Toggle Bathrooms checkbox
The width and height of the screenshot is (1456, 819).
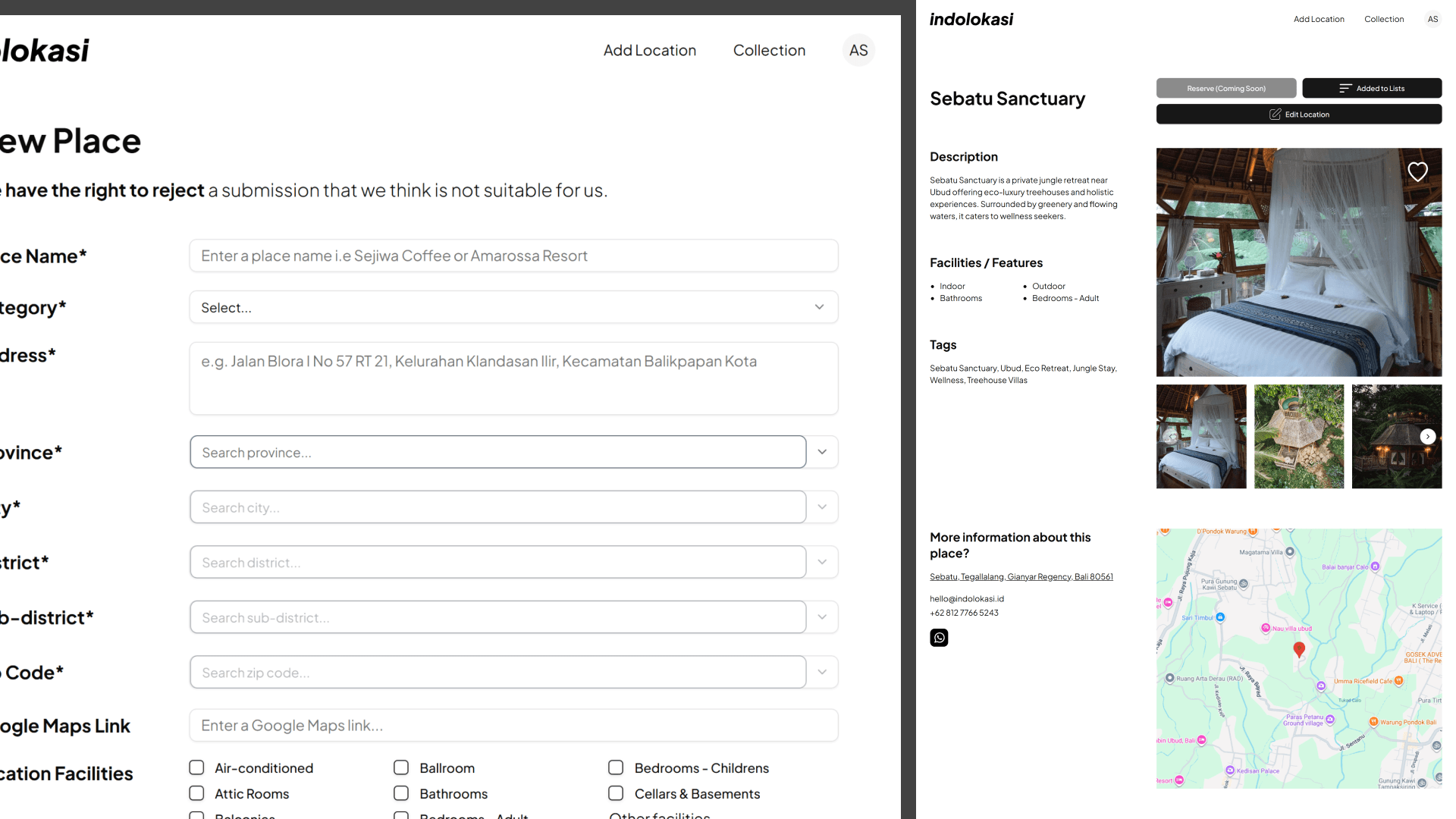401,793
